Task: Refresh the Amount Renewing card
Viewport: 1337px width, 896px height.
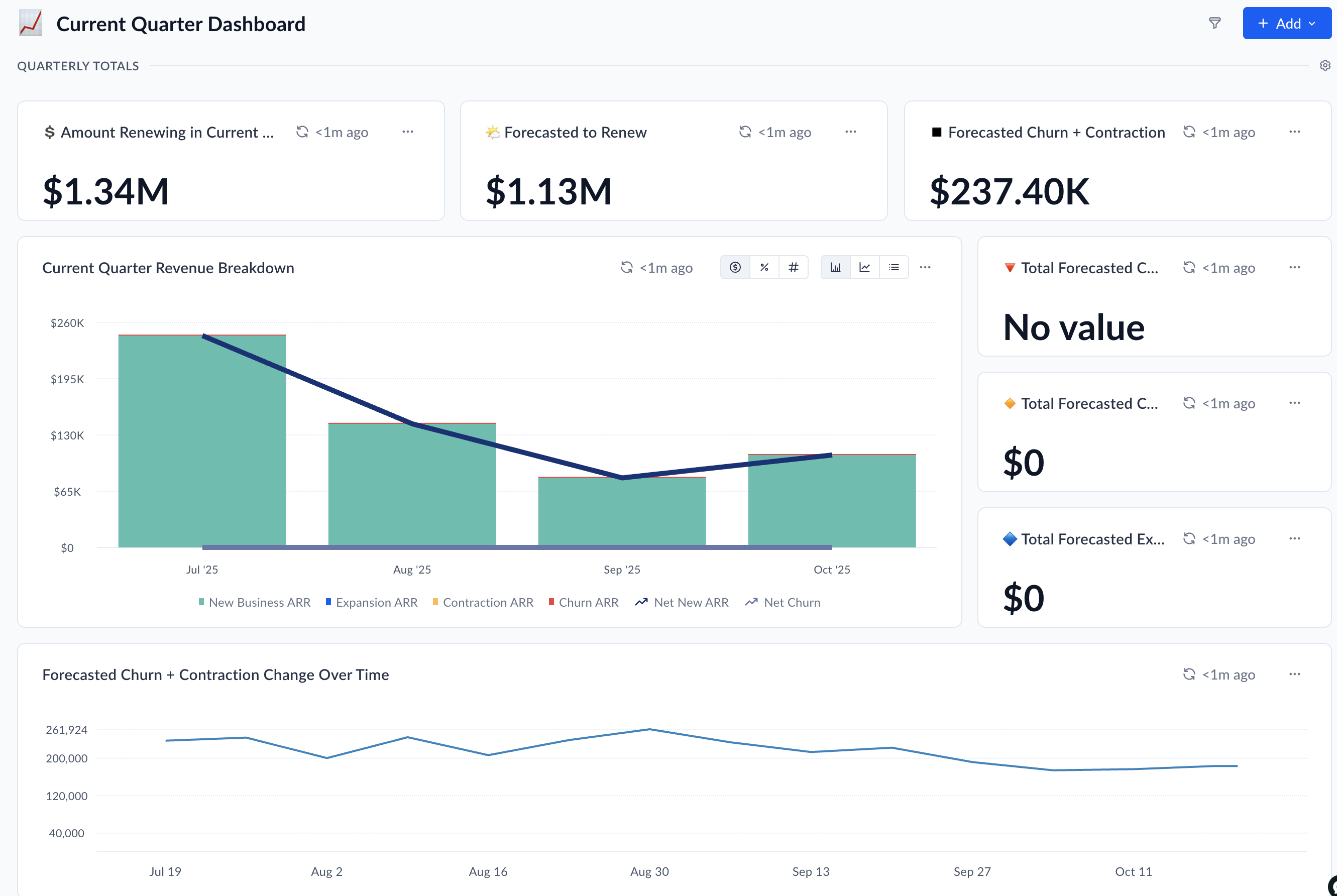Action: click(x=302, y=132)
